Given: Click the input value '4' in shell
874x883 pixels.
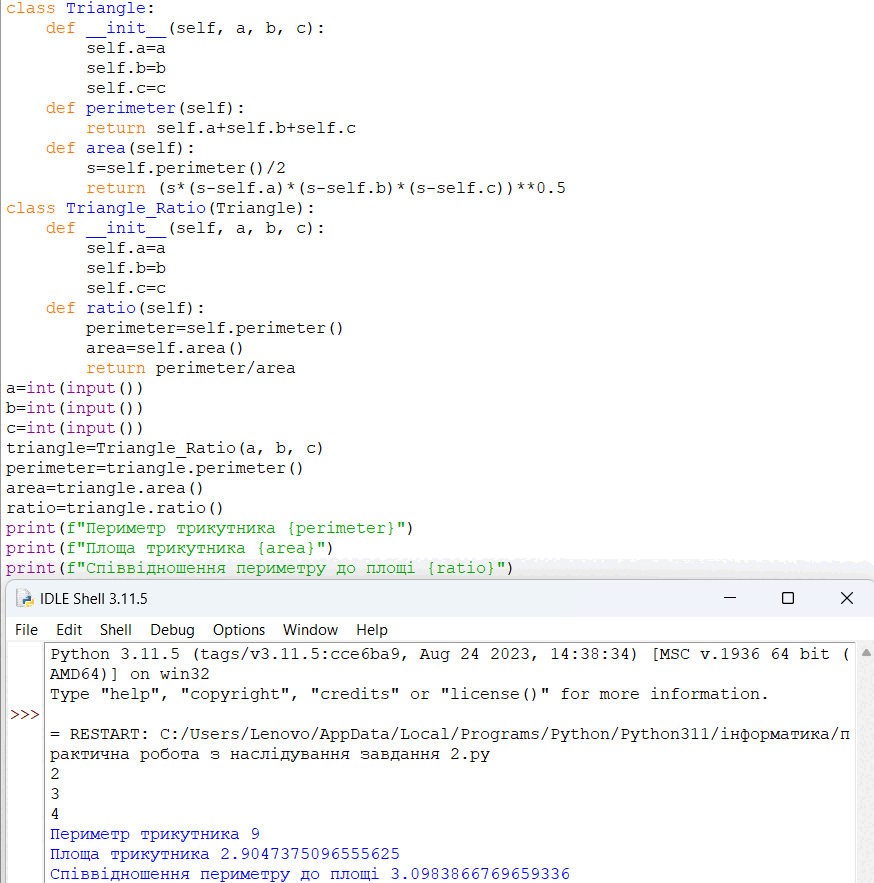Looking at the screenshot, I should [55, 814].
